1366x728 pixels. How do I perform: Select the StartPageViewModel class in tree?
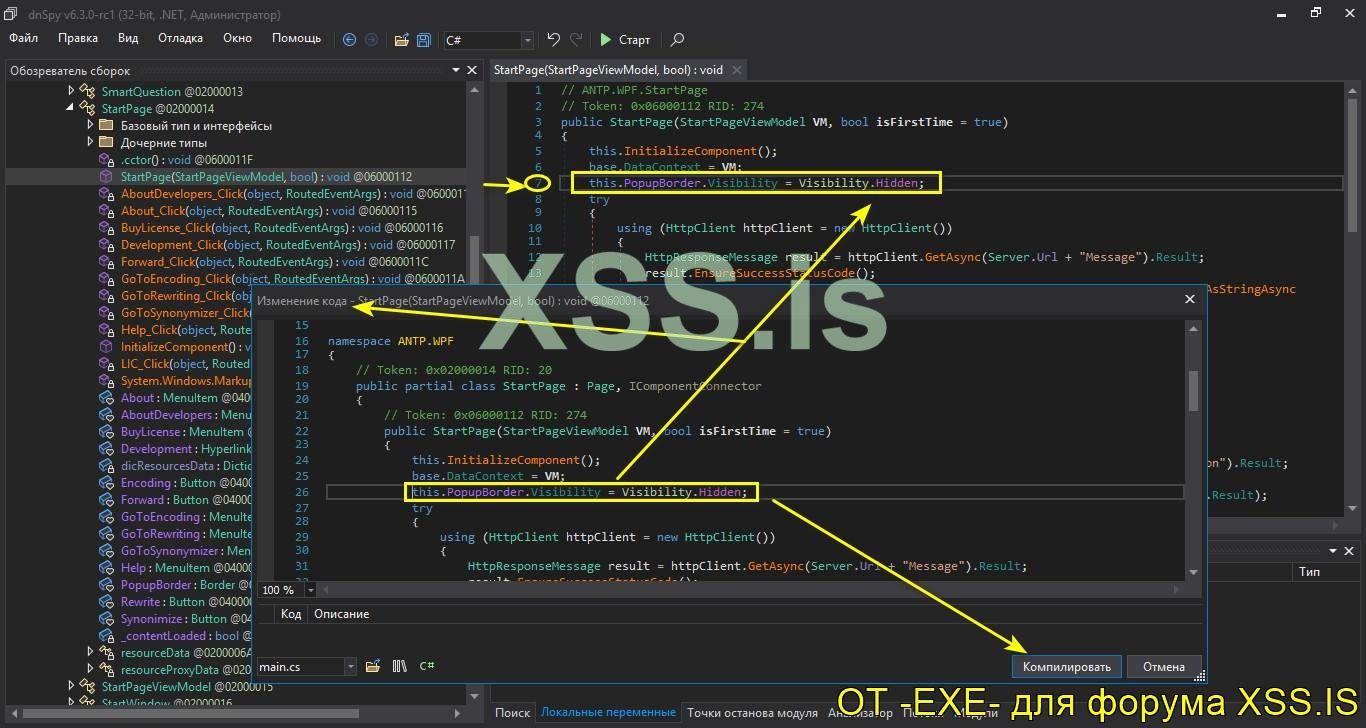(x=187, y=687)
